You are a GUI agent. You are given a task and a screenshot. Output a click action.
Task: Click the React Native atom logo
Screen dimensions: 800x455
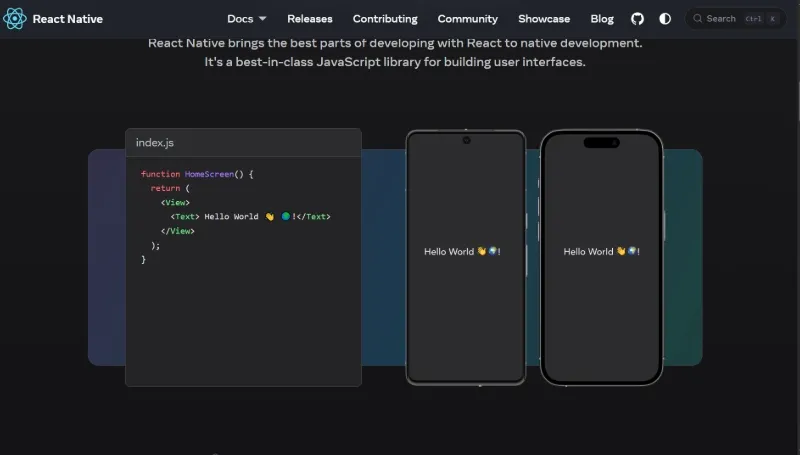click(14, 19)
